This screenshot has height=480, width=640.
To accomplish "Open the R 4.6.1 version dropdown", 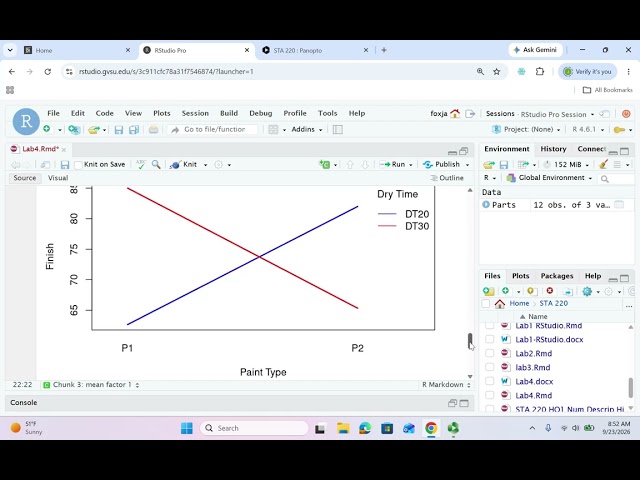I will [x=588, y=129].
